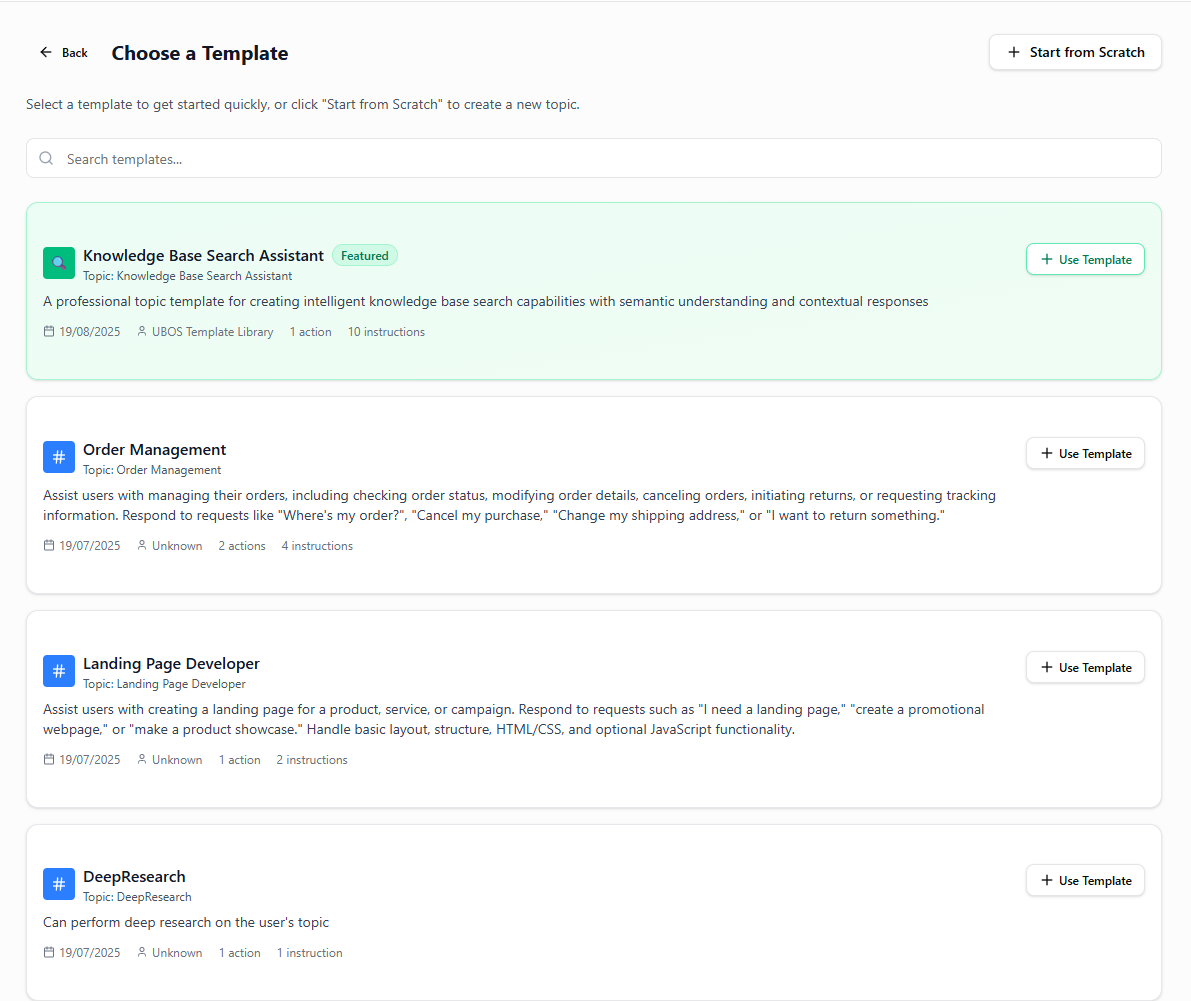This screenshot has height=1002, width=1191.
Task: Open the Landing Page Developer template title
Action: point(171,664)
